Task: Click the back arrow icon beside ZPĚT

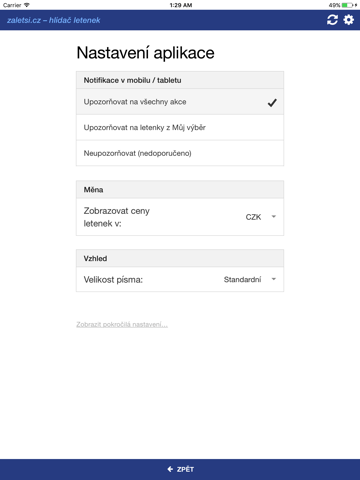Action: [170, 469]
